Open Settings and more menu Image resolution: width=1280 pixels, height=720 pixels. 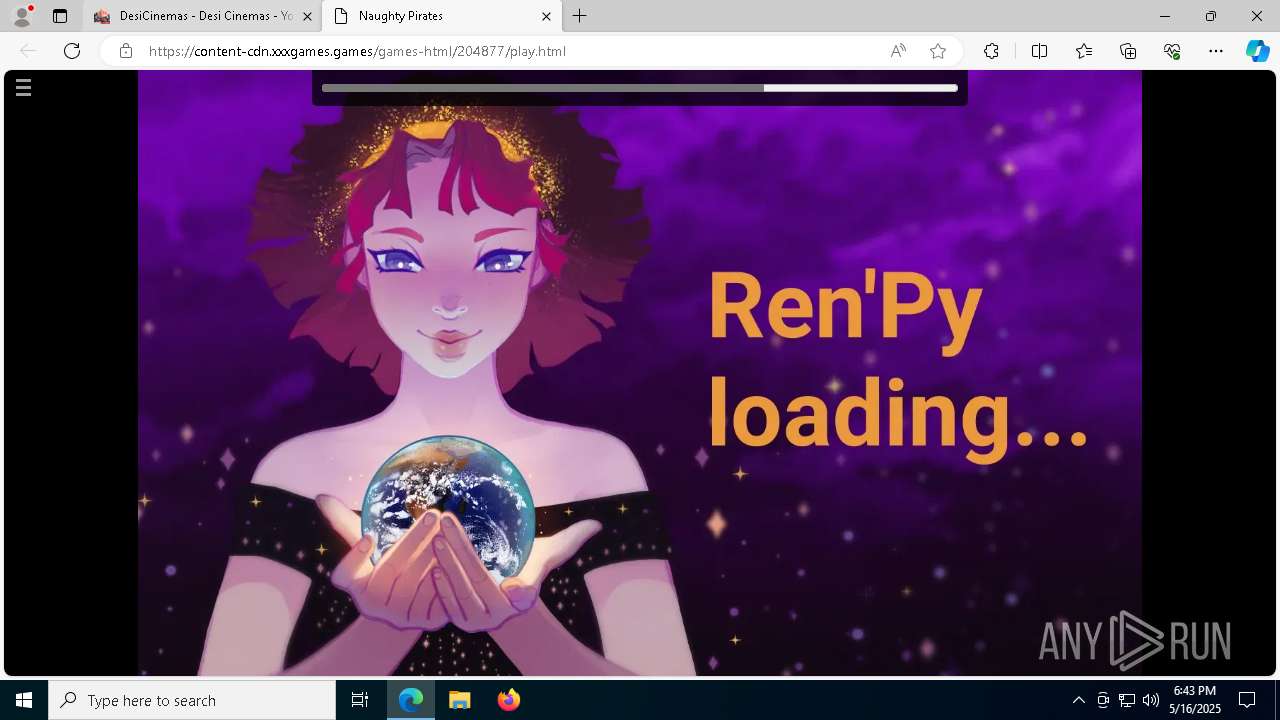(x=1216, y=51)
